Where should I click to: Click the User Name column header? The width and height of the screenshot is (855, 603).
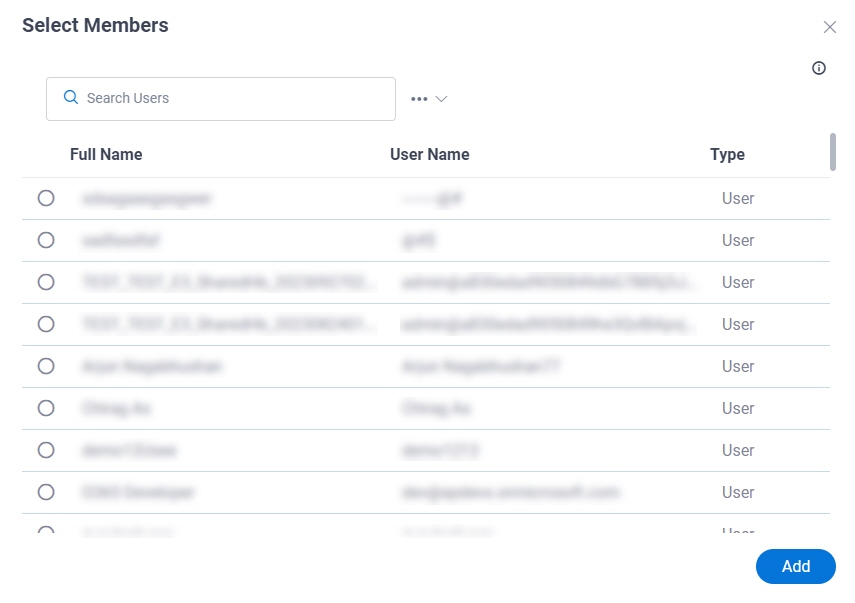(x=430, y=154)
